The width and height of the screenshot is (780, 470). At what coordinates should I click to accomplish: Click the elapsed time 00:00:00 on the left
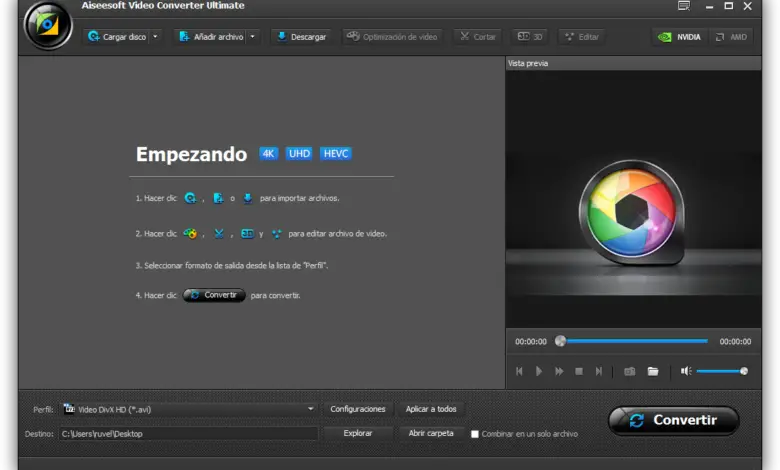531,342
